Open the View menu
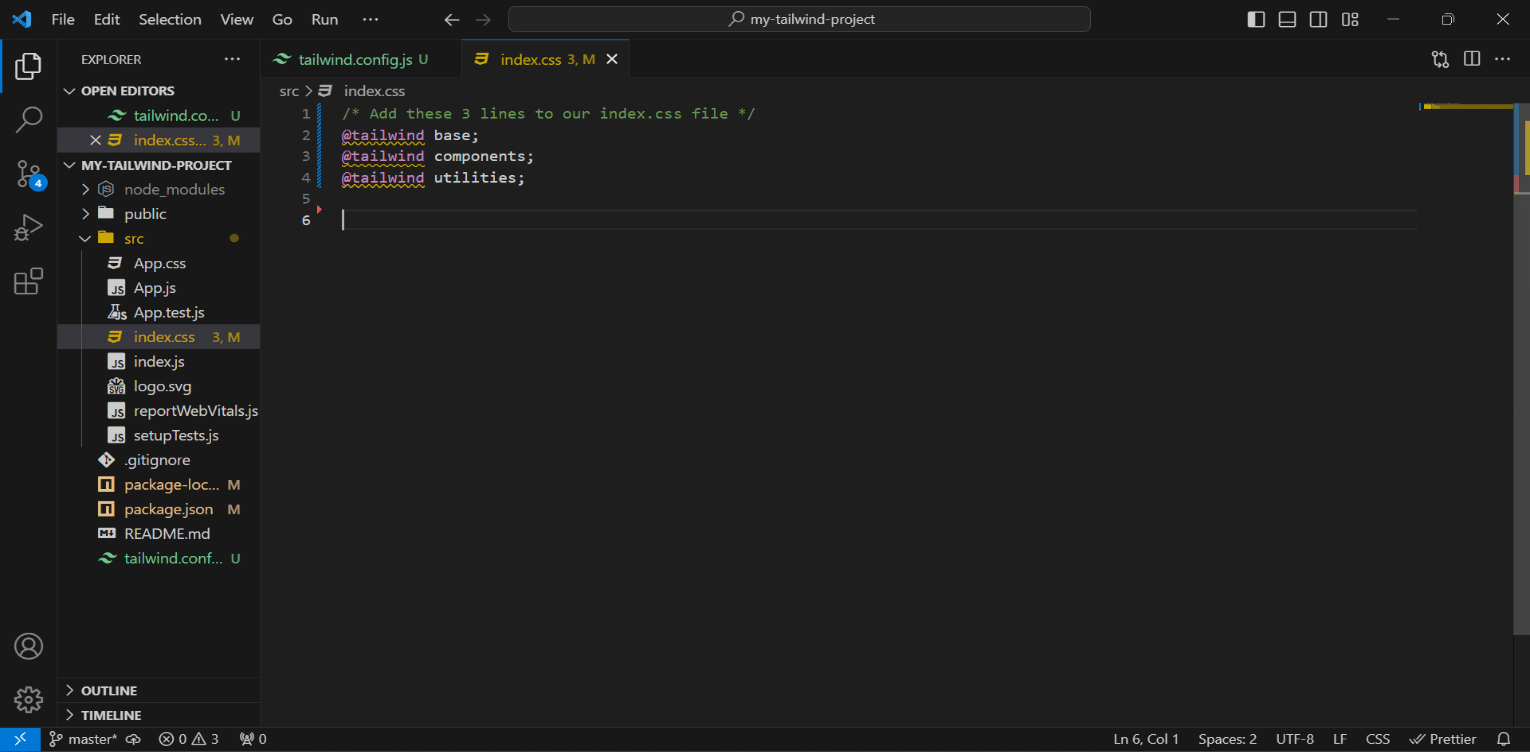This screenshot has height=752, width=1530. 237,19
